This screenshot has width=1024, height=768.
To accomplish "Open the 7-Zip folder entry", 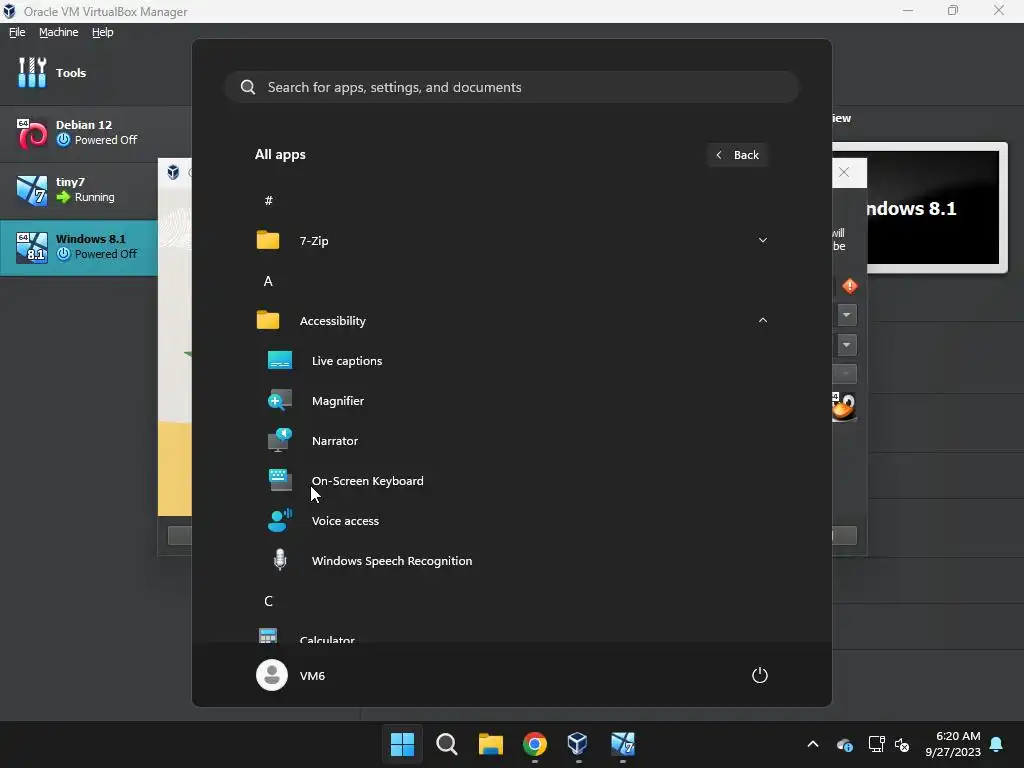I will pos(513,240).
